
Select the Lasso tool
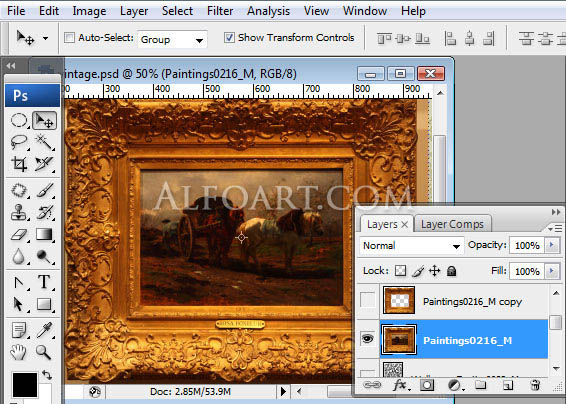point(19,142)
